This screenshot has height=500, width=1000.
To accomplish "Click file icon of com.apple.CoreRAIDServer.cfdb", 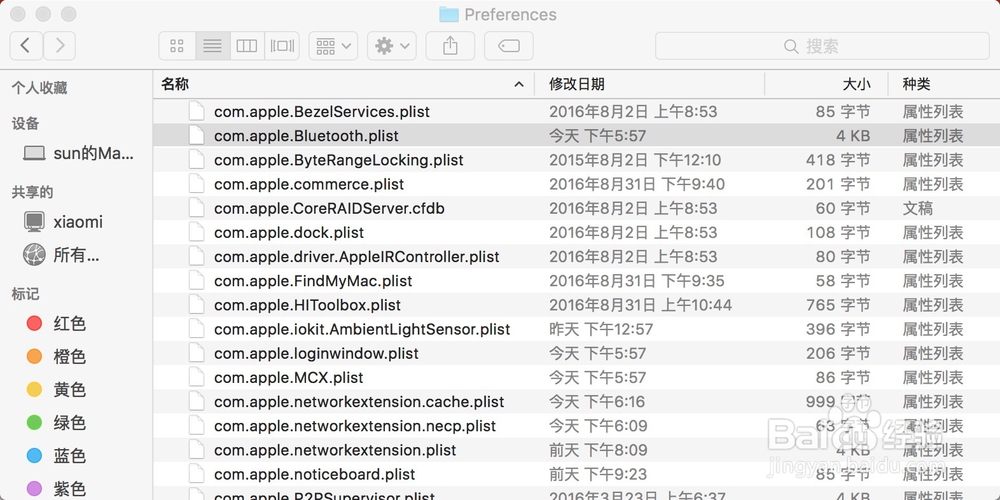I will pos(196,208).
